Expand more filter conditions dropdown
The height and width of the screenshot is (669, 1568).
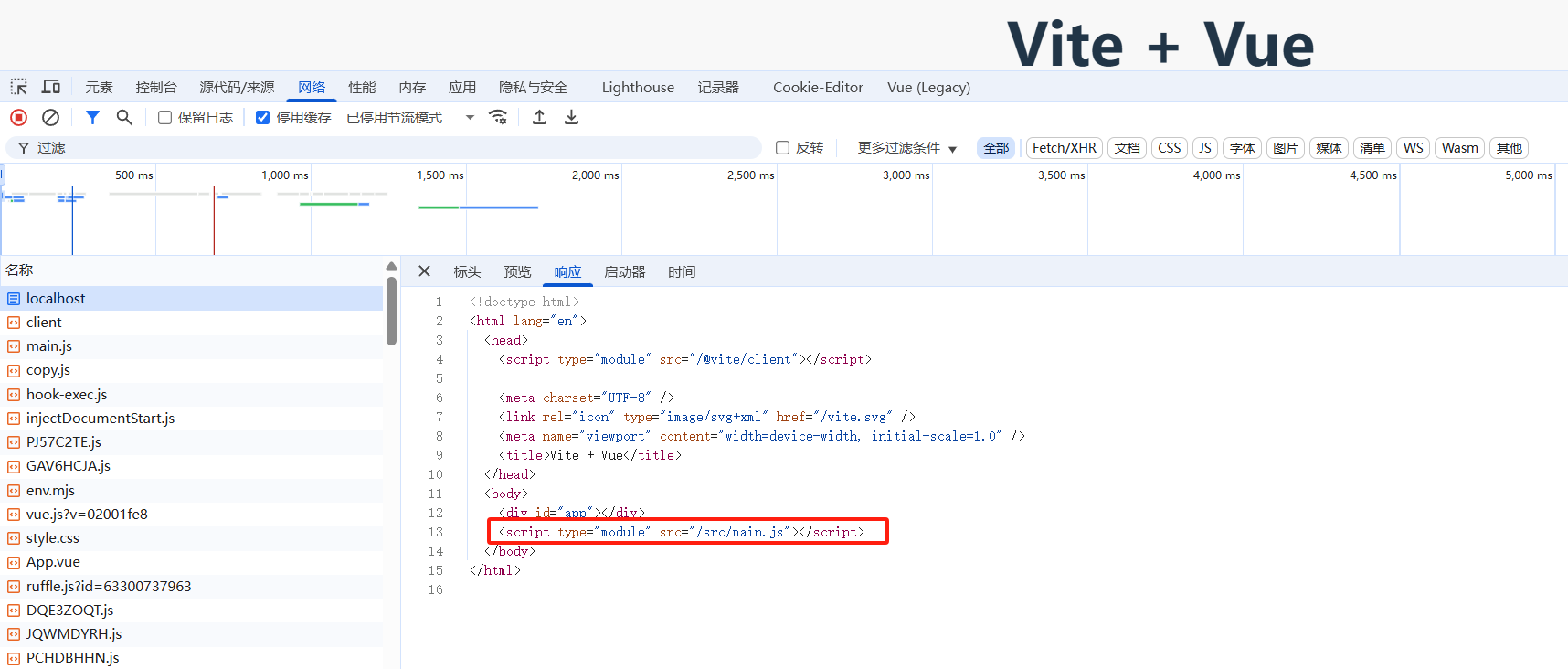pos(906,147)
